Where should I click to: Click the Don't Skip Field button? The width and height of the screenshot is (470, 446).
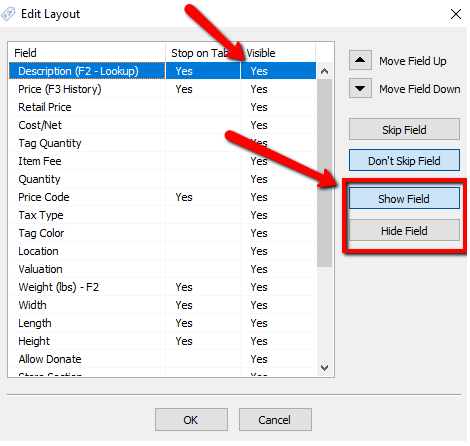tap(404, 160)
